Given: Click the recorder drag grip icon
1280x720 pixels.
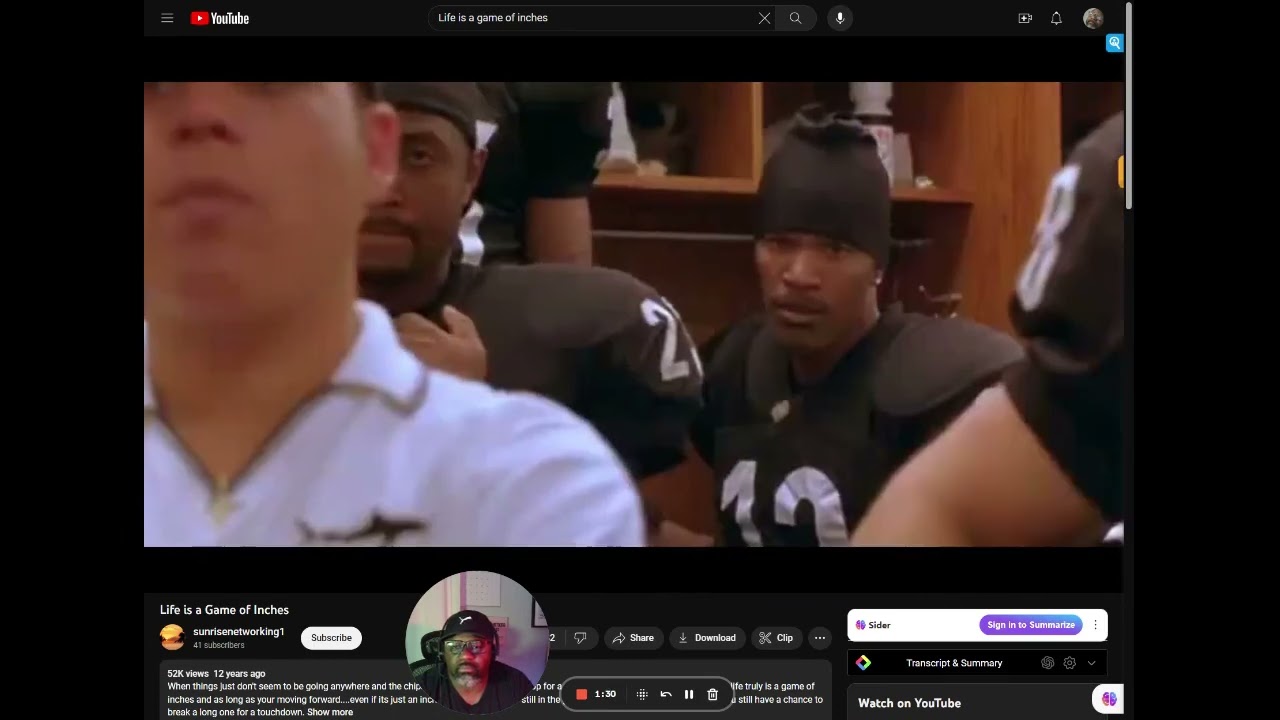Looking at the screenshot, I should [642, 694].
